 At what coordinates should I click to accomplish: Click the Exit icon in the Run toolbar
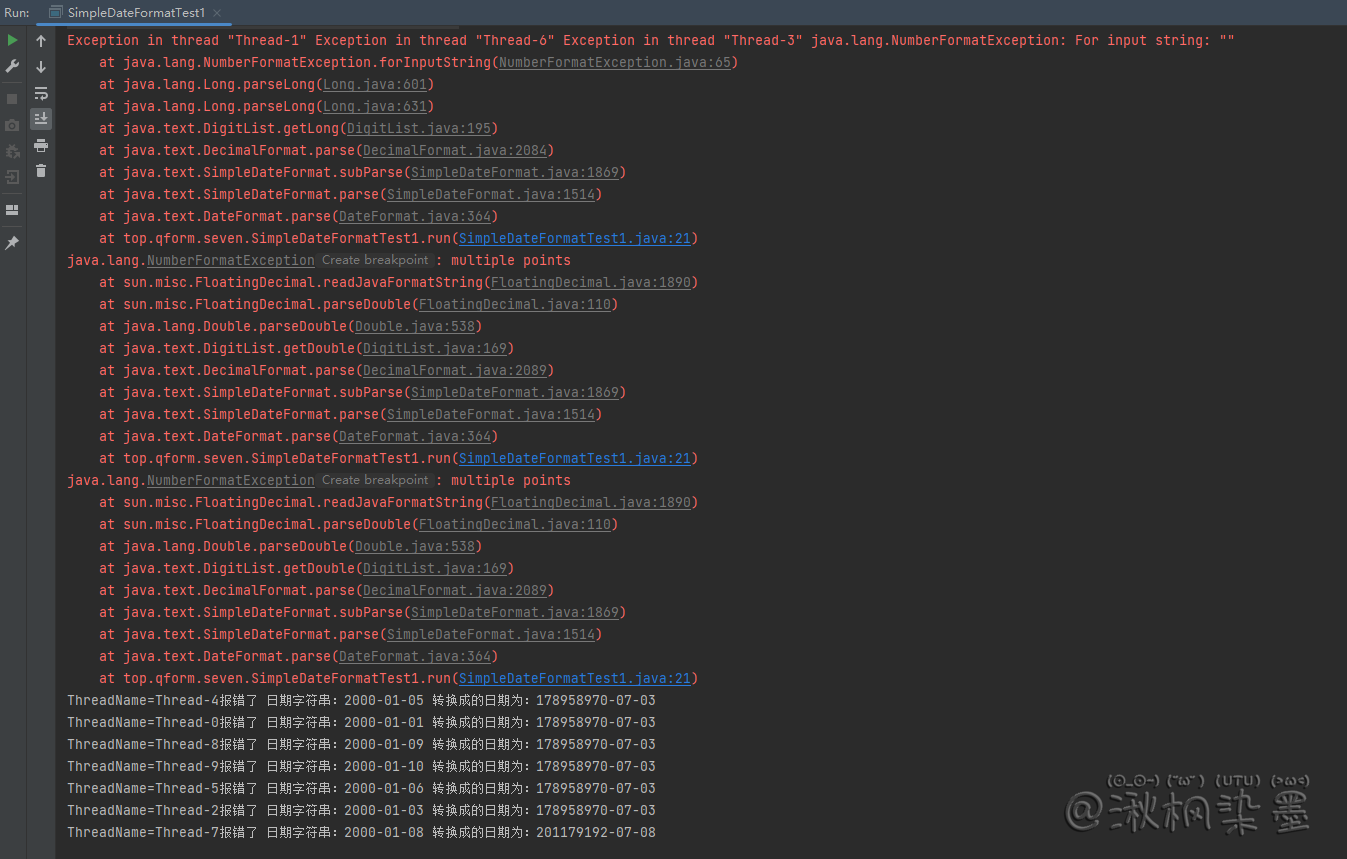point(12,177)
